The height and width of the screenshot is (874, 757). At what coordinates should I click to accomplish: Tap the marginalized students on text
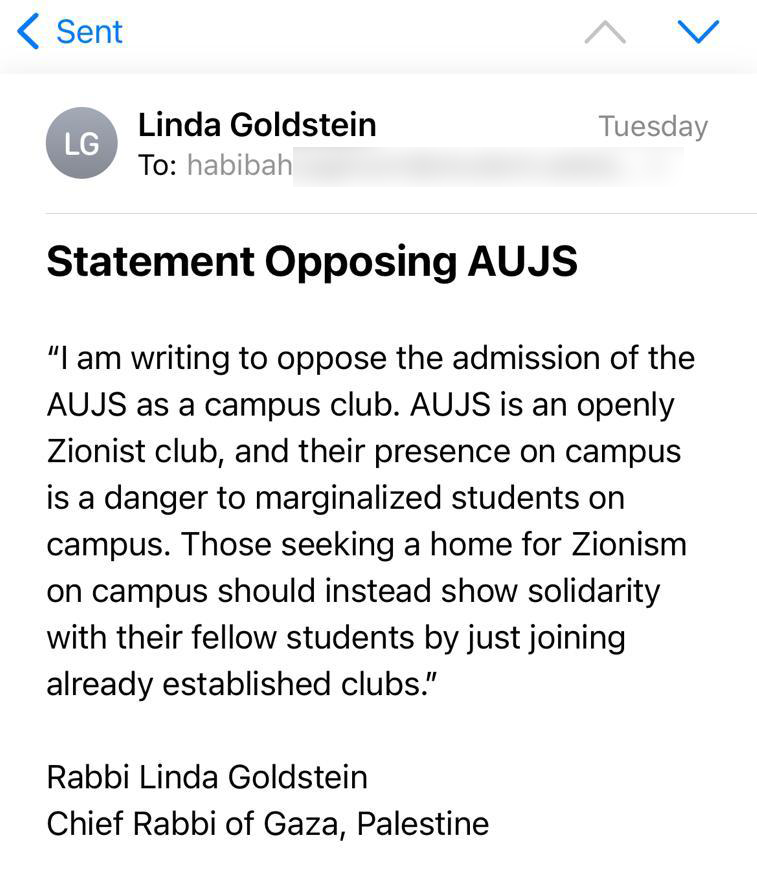point(440,498)
